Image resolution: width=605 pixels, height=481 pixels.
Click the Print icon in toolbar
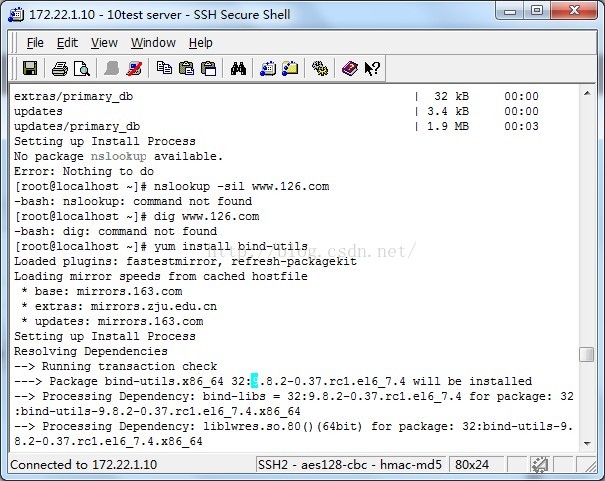[60, 69]
